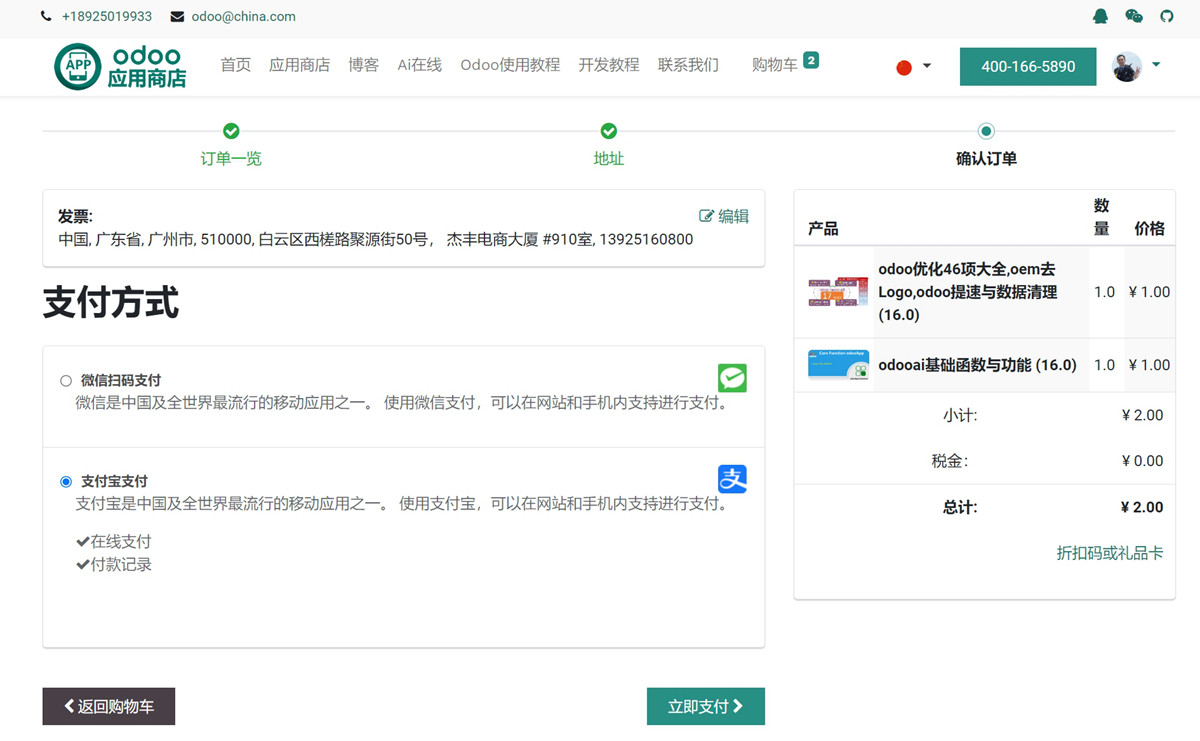
Task: Open product odooai基础函数与功能 (16.0) title
Action: pyautogui.click(x=977, y=365)
